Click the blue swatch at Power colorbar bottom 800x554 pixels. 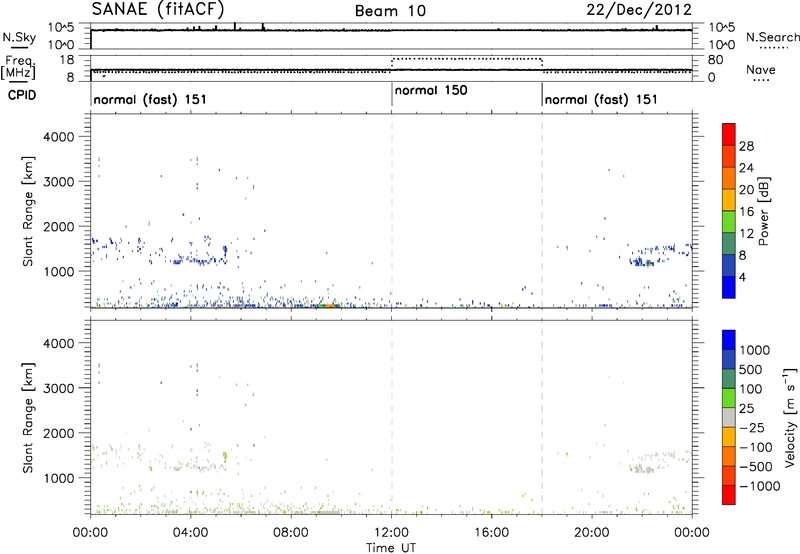pyautogui.click(x=729, y=287)
